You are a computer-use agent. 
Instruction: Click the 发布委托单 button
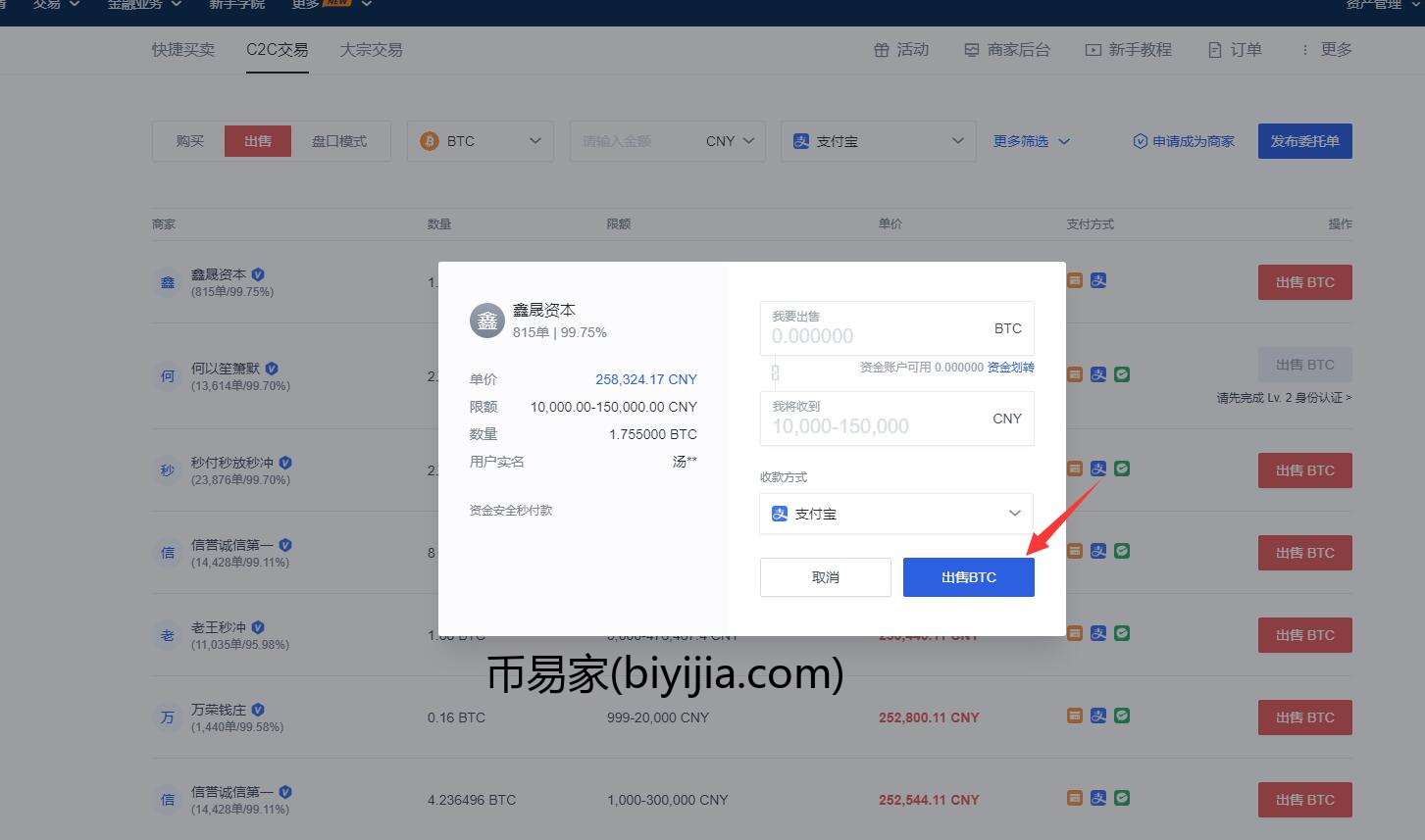pos(1305,141)
